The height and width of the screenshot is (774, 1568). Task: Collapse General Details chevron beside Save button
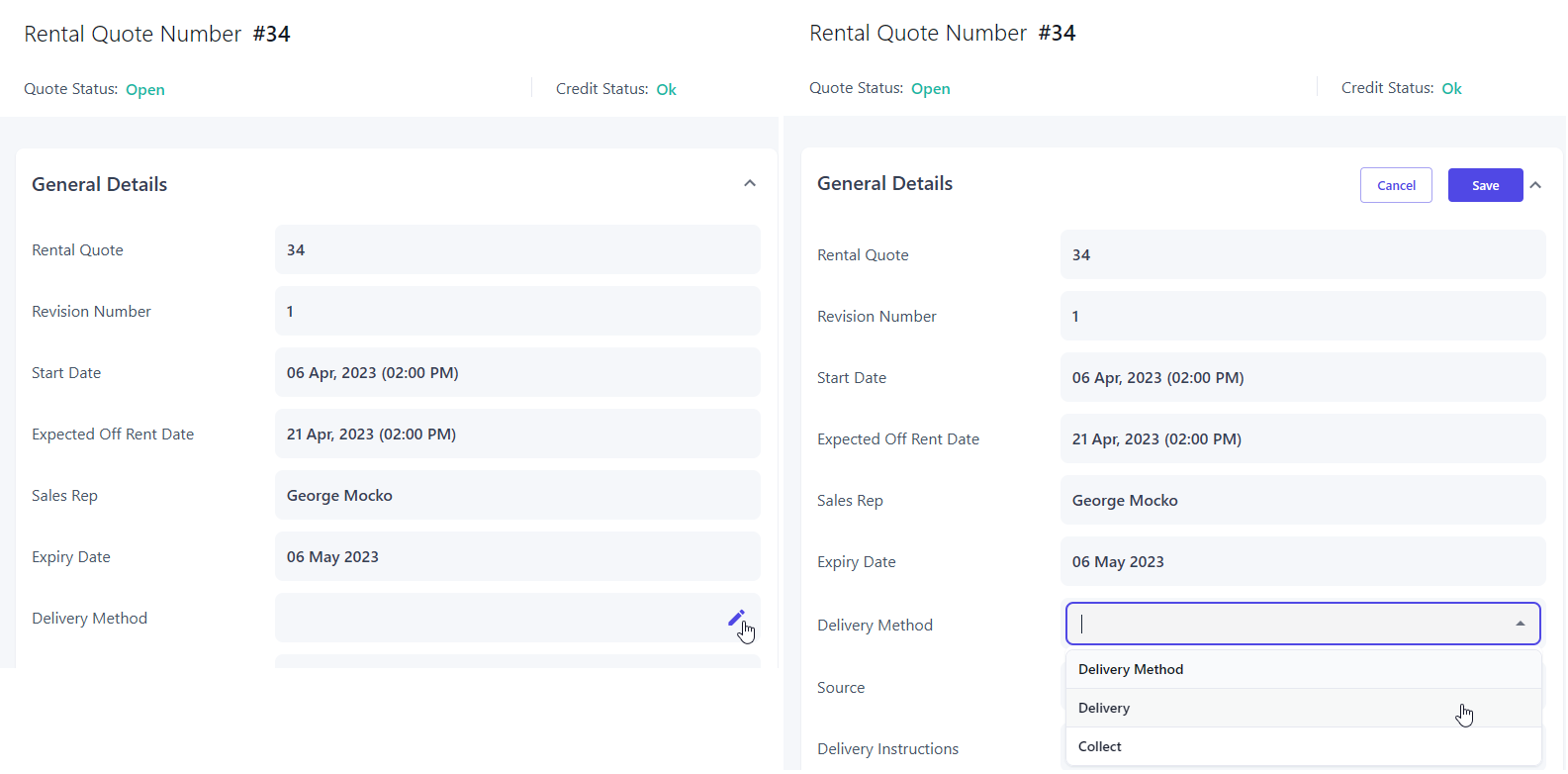point(1535,185)
